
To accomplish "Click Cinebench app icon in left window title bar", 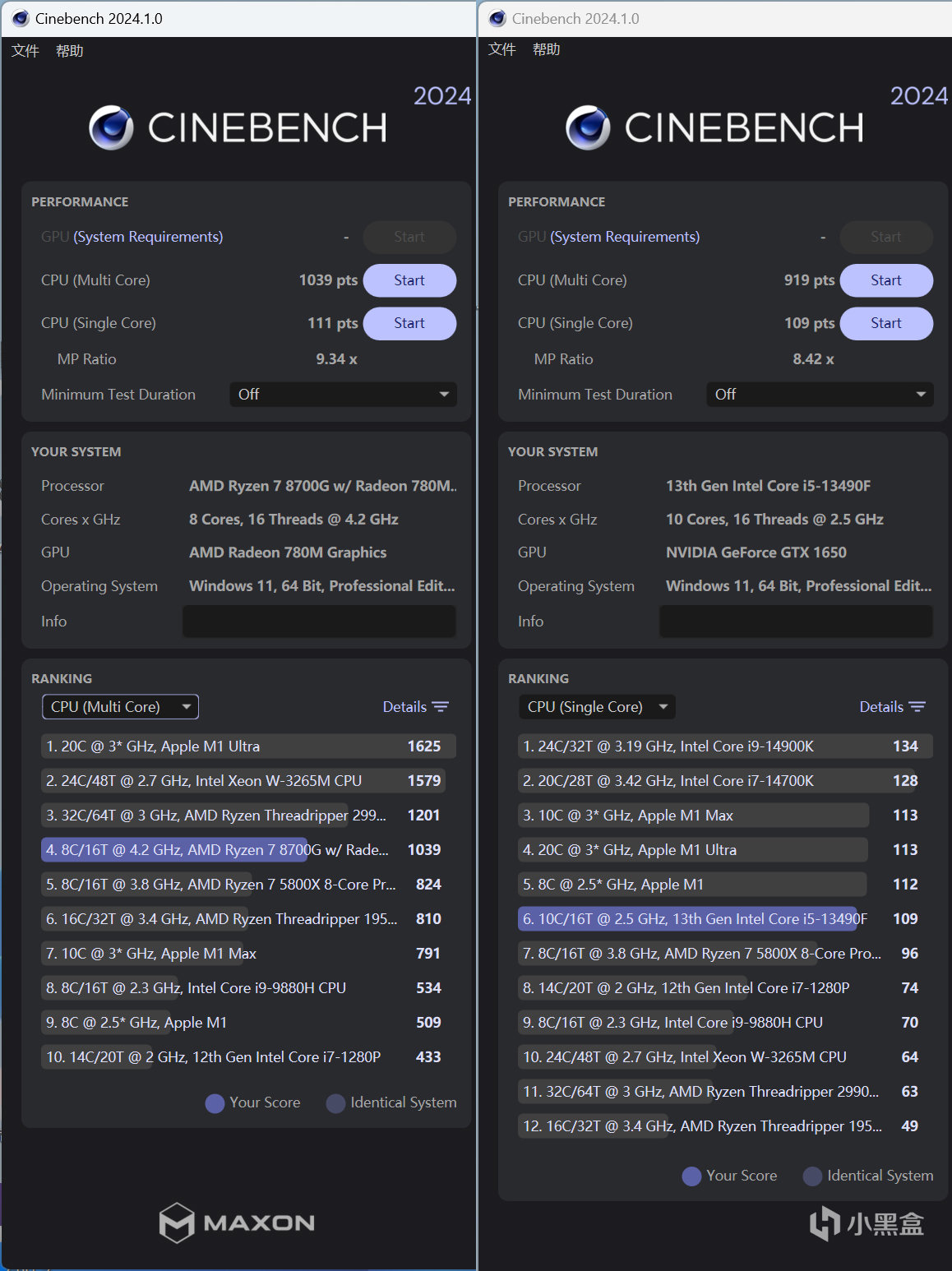I will (21, 18).
